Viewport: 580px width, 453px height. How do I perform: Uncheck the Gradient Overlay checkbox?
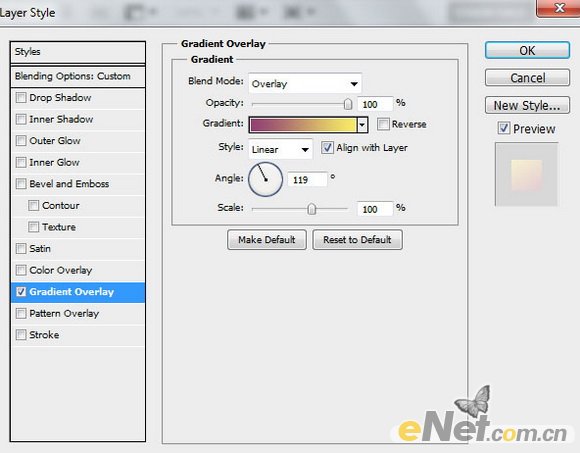pos(21,292)
